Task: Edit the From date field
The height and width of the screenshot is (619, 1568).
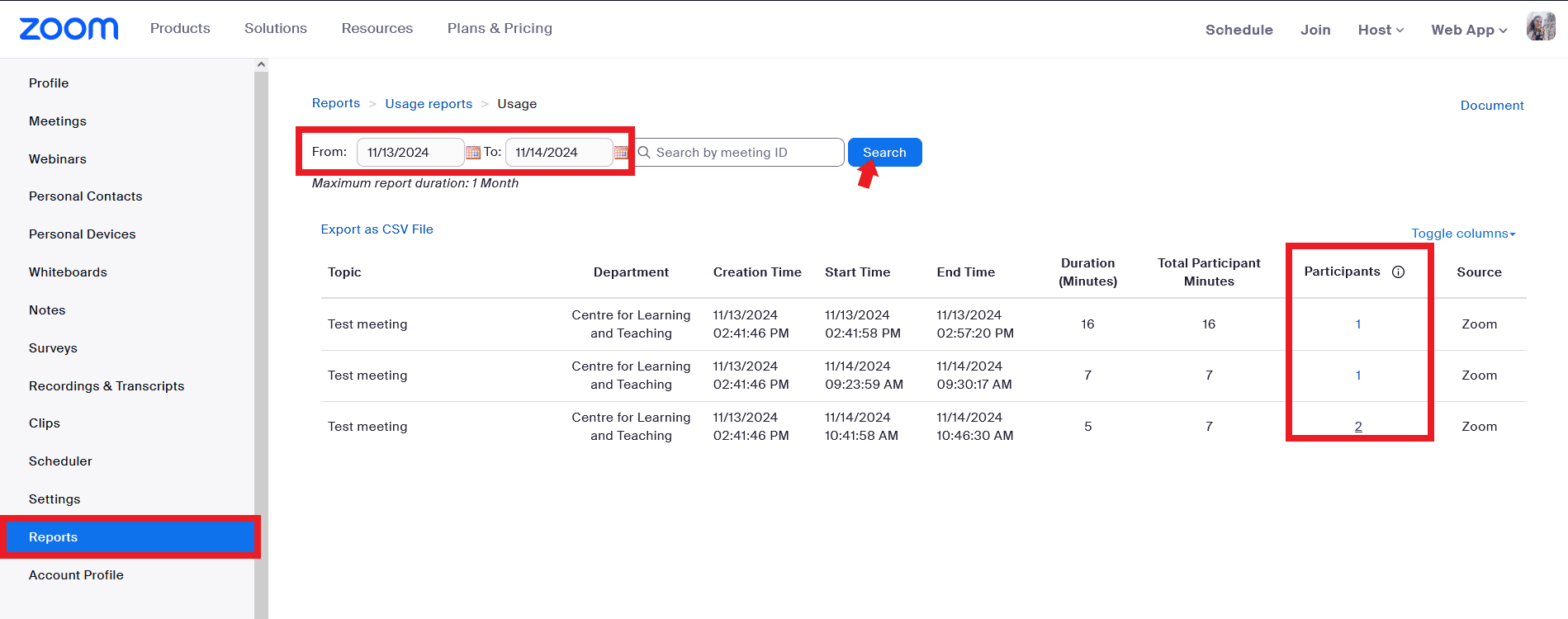Action: click(409, 153)
